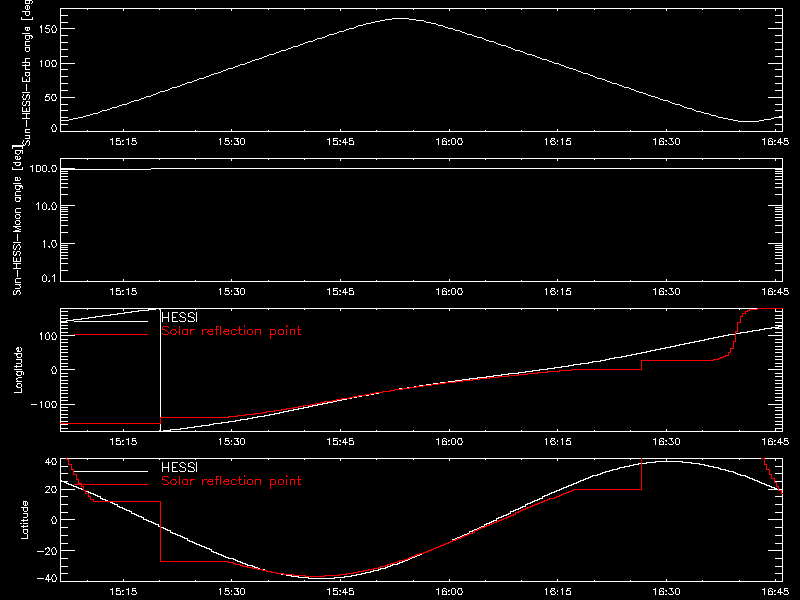Click the 100 tick label on Earth angle axis

point(47,64)
